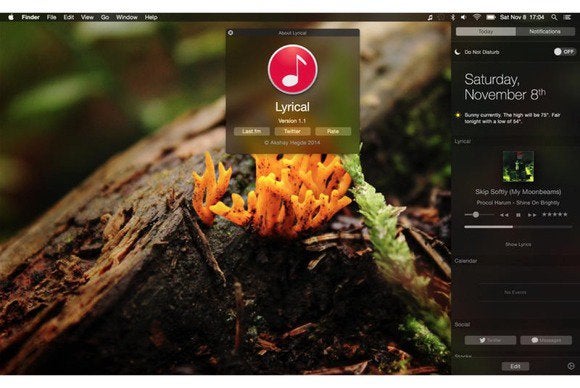The height and width of the screenshot is (388, 580).
Task: Toggle the Do Not Disturb switch
Action: [564, 52]
